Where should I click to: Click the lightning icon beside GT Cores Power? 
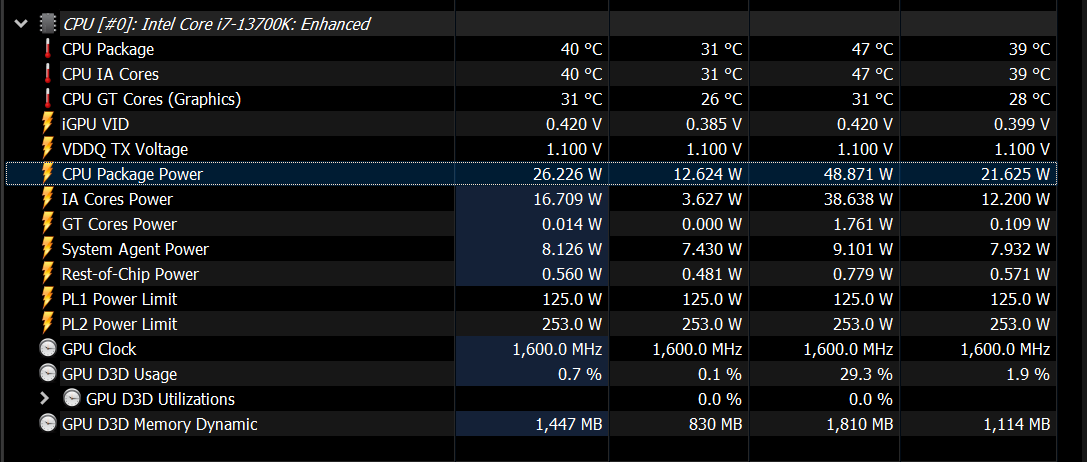pos(47,223)
